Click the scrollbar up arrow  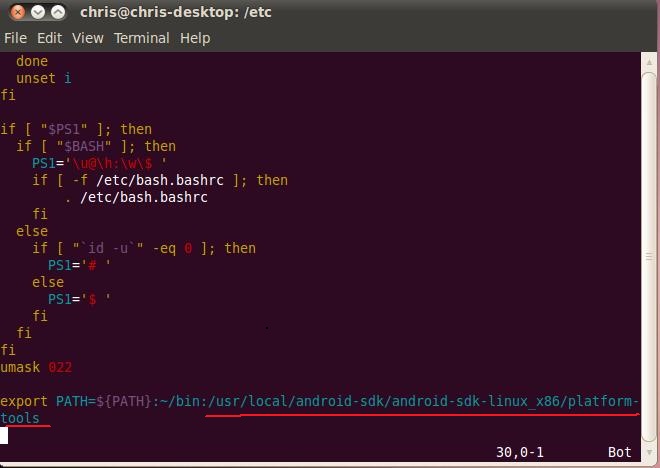pyautogui.click(x=649, y=62)
